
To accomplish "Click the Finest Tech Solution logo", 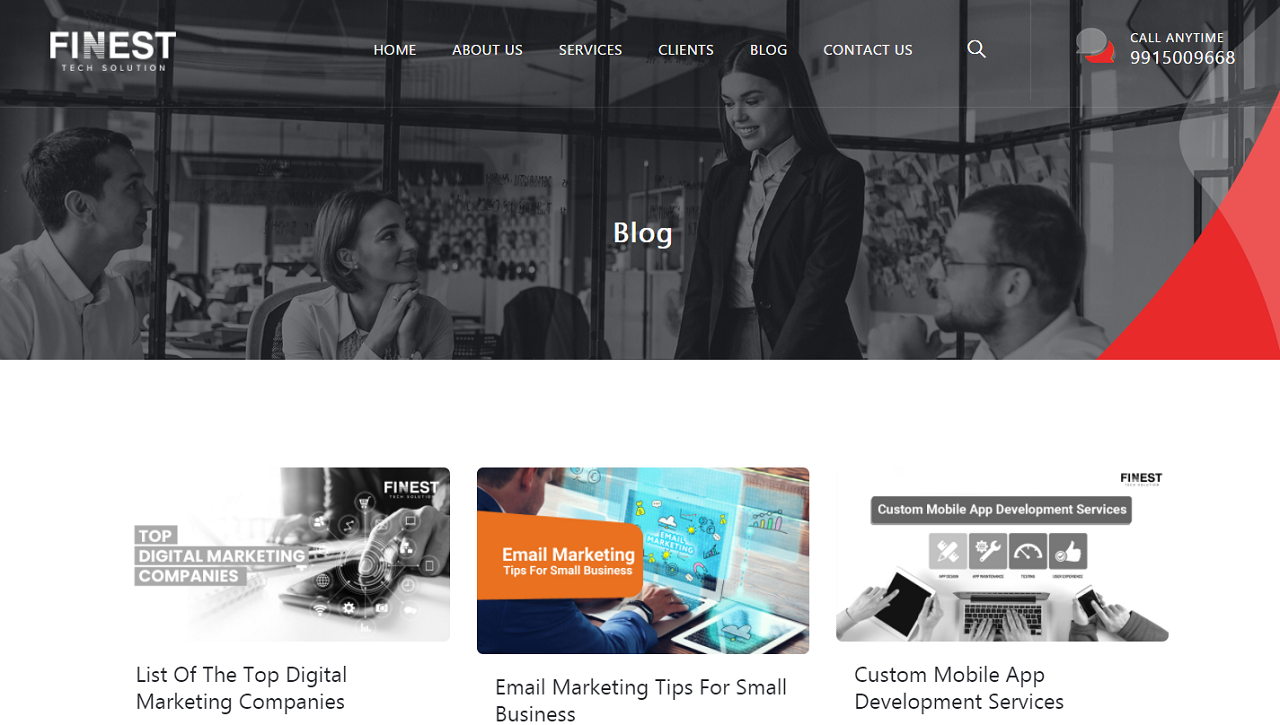I will click(113, 51).
